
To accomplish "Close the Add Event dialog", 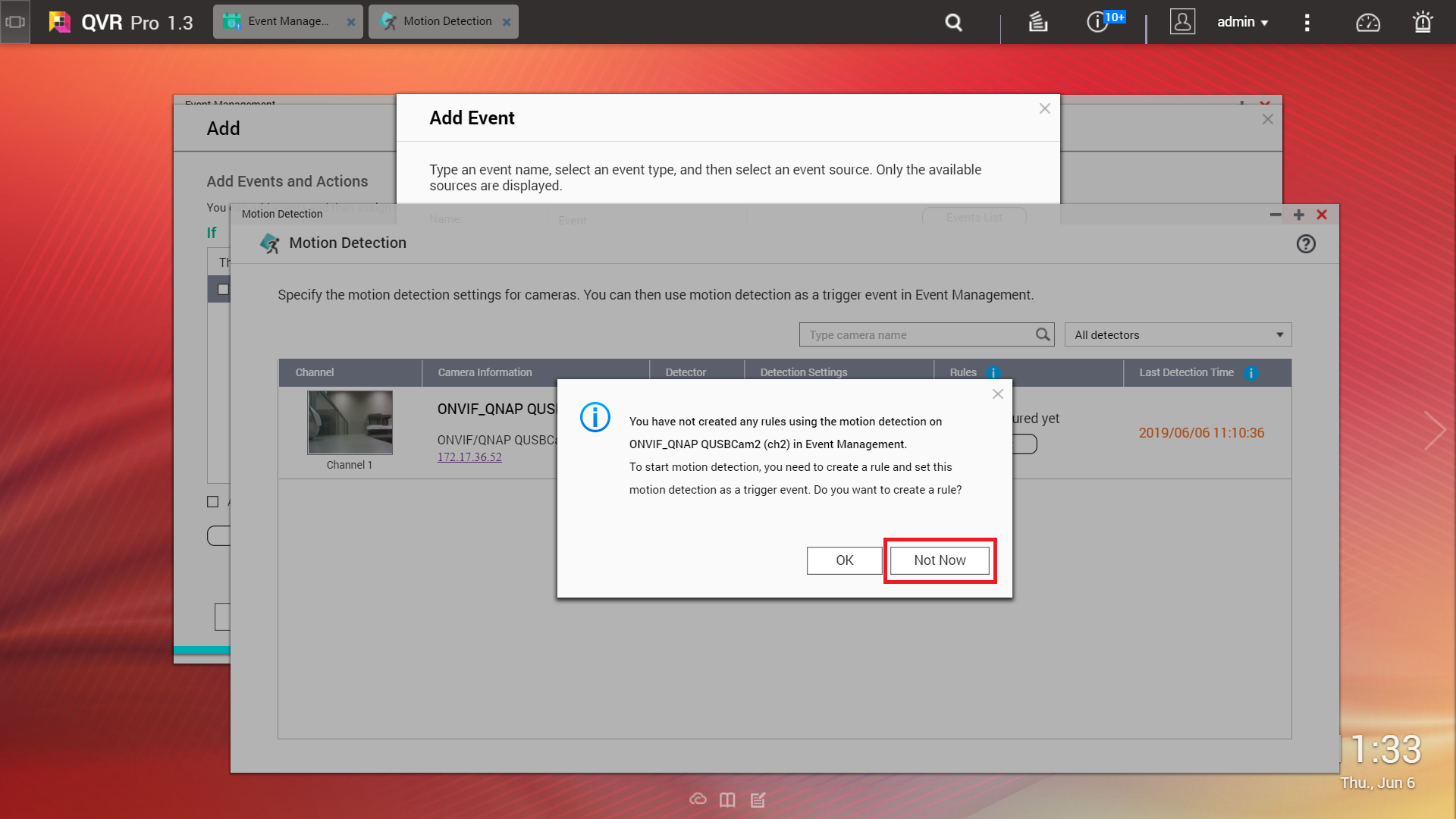I will pos(1044,108).
